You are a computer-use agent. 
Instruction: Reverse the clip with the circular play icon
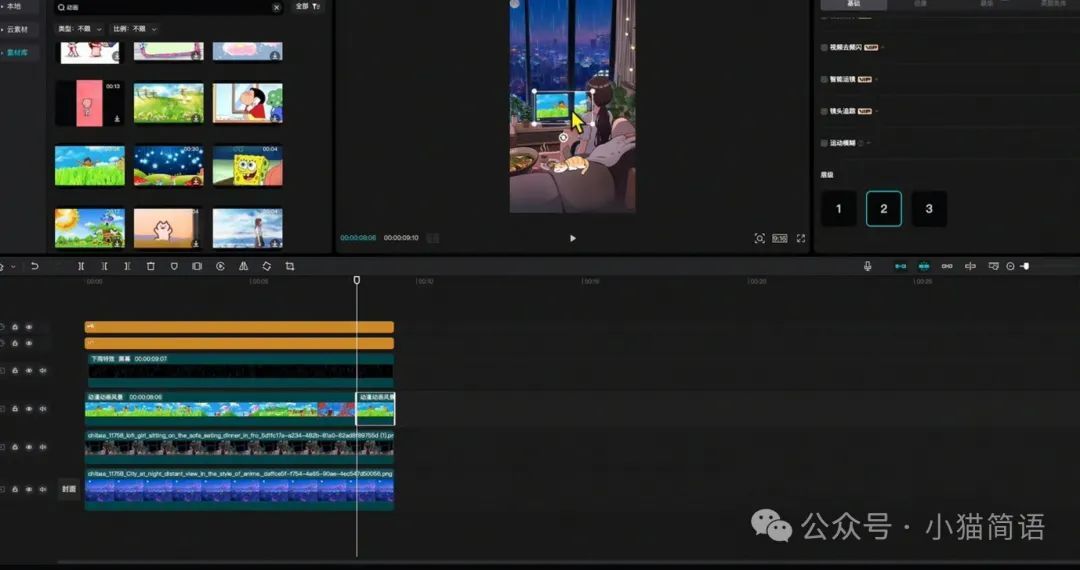click(x=220, y=266)
